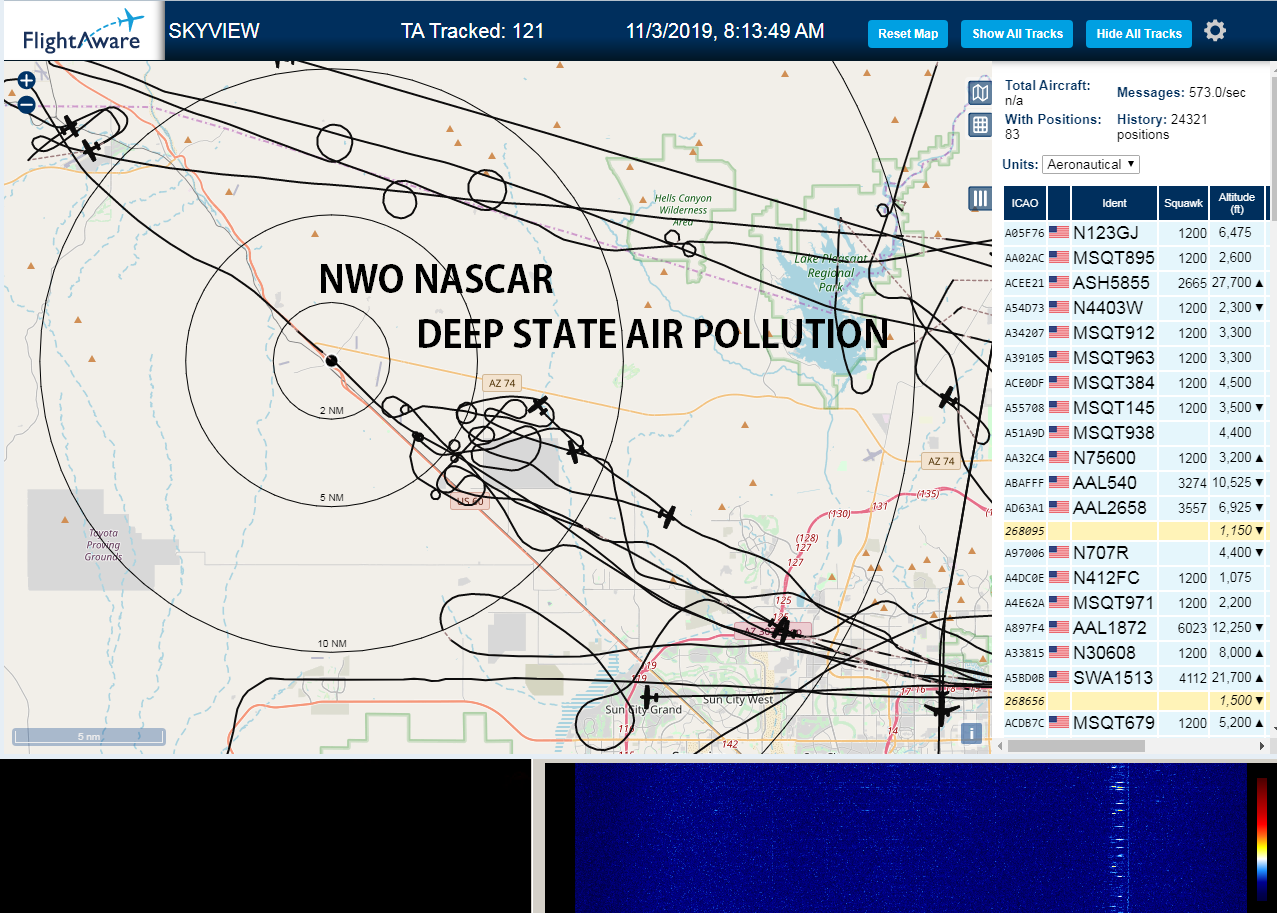Select aircraft row MSQT971
1277x913 pixels.
click(x=1136, y=602)
